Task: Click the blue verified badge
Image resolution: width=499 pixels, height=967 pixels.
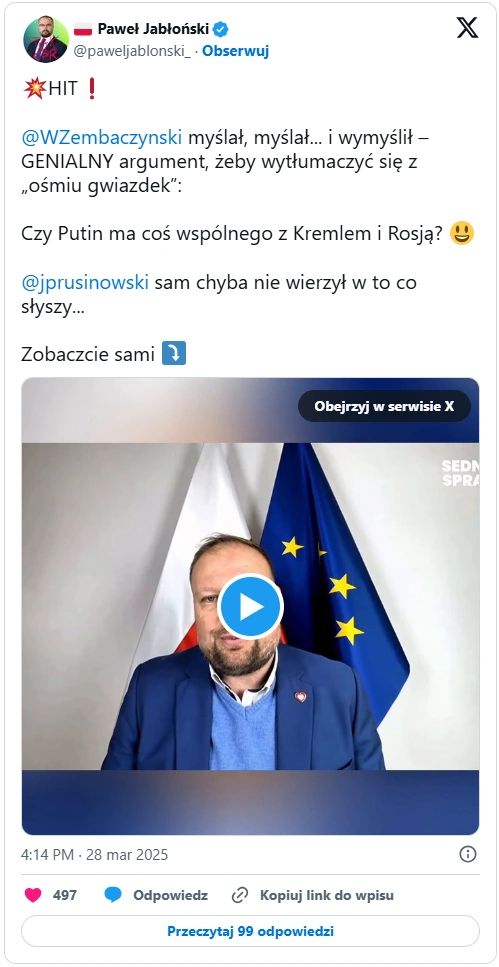Action: [221, 28]
